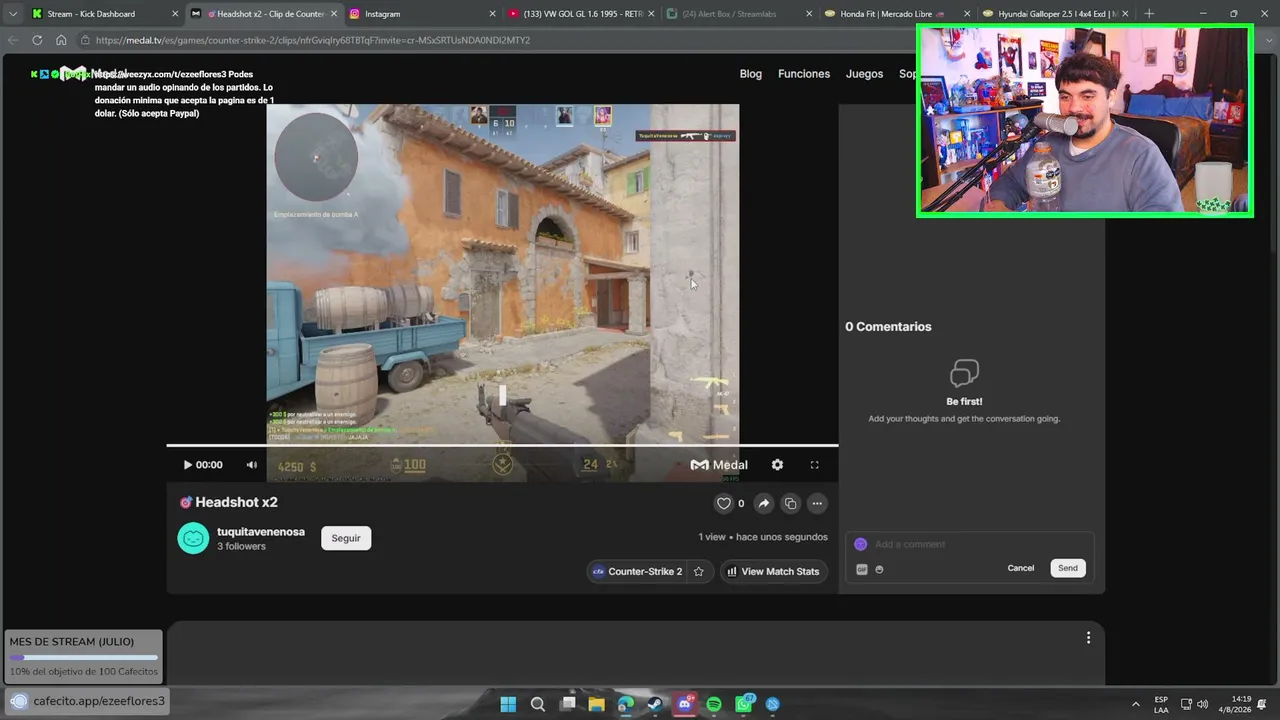Switch to the VW GOL GL 1.6 YouTube tab
The height and width of the screenshot is (720, 1280).
coord(581,14)
